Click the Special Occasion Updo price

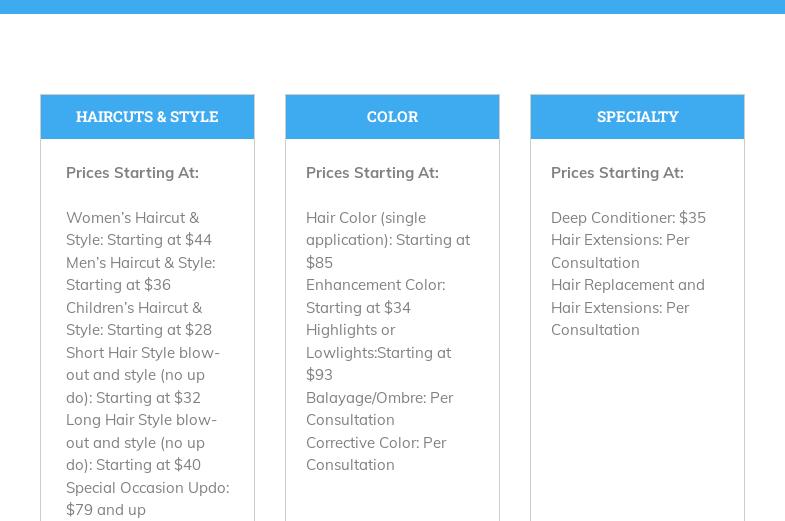[x=147, y=498]
